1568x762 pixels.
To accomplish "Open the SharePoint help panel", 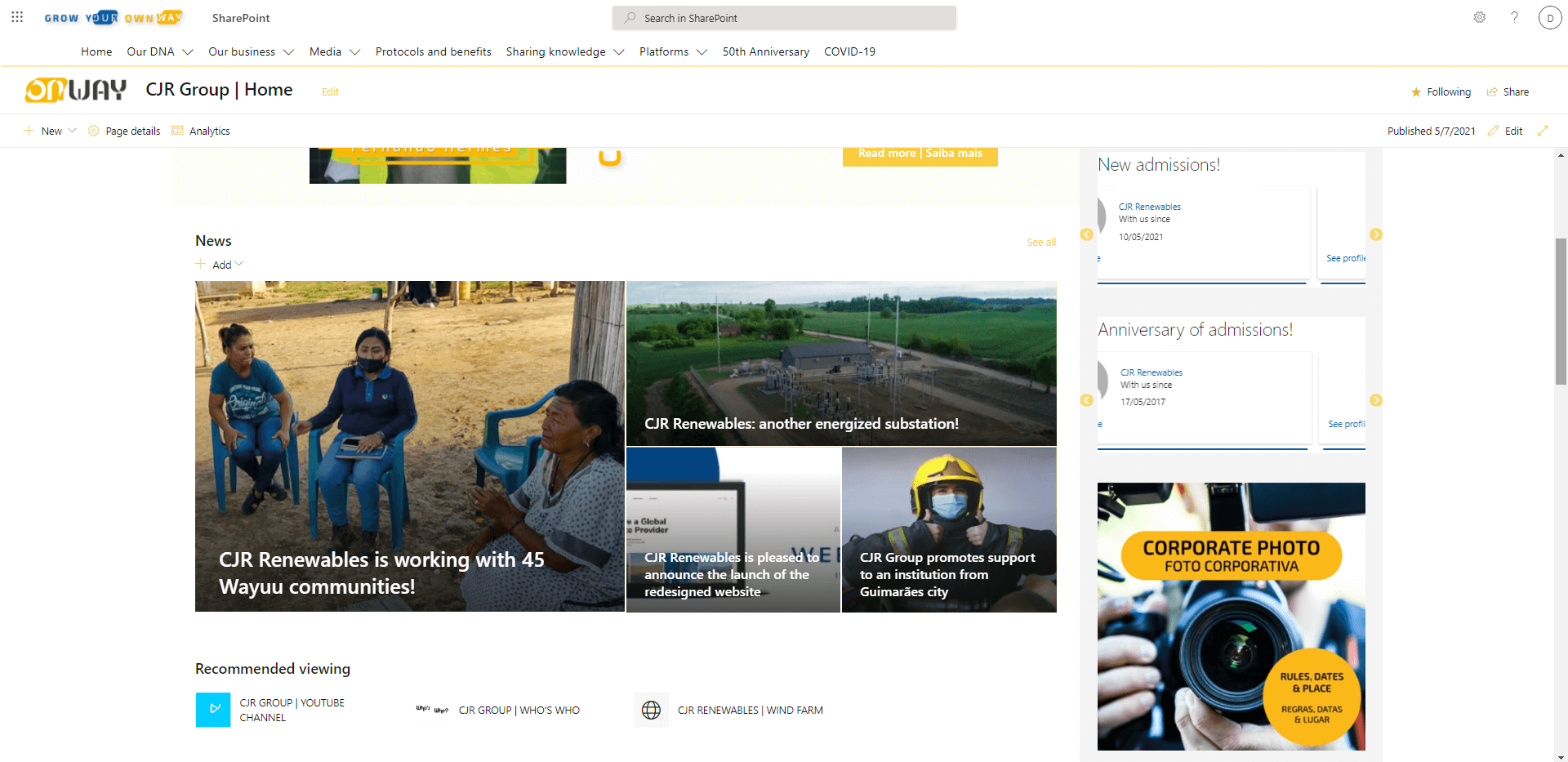I will click(x=1515, y=17).
